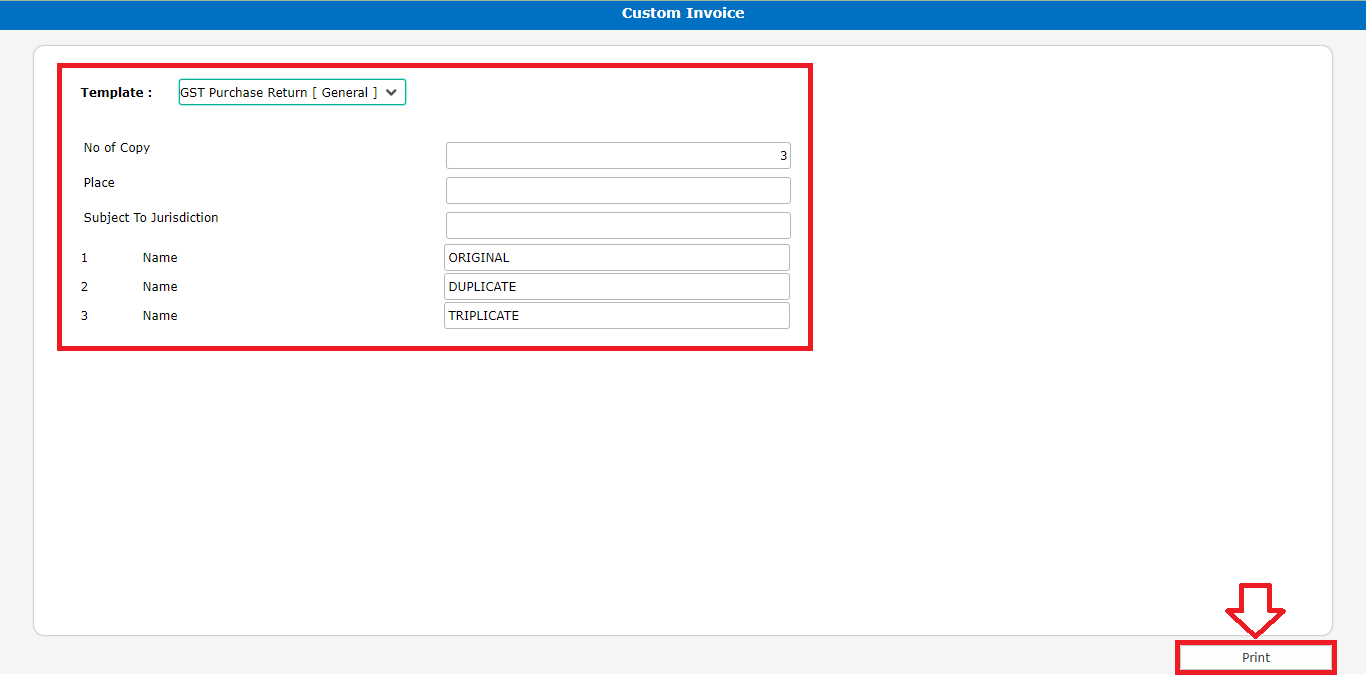The width and height of the screenshot is (1368, 677).
Task: Click the Name label in row 1
Action: click(x=160, y=258)
